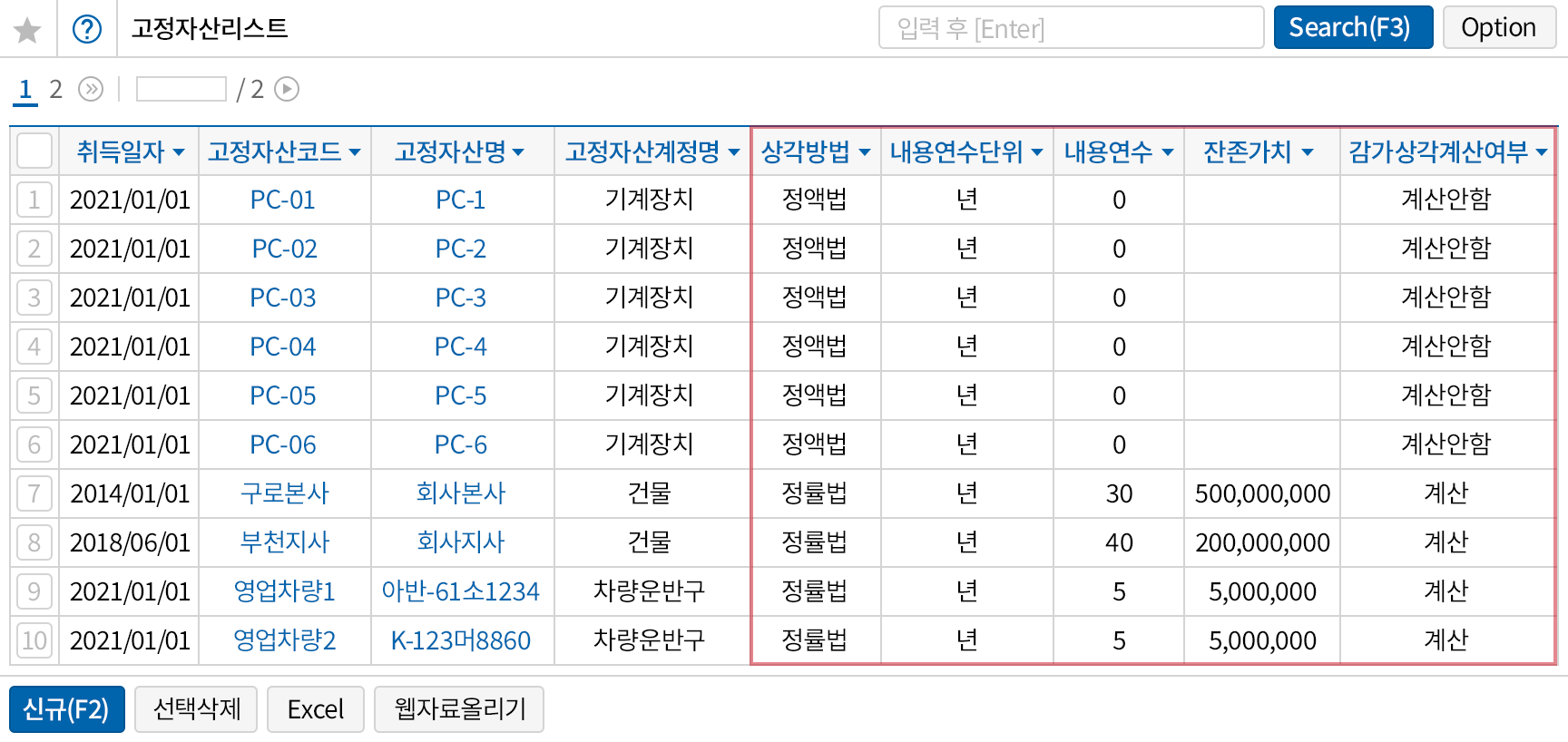This screenshot has width=1568, height=742.
Task: Open the help question mark icon
Action: tap(87, 29)
